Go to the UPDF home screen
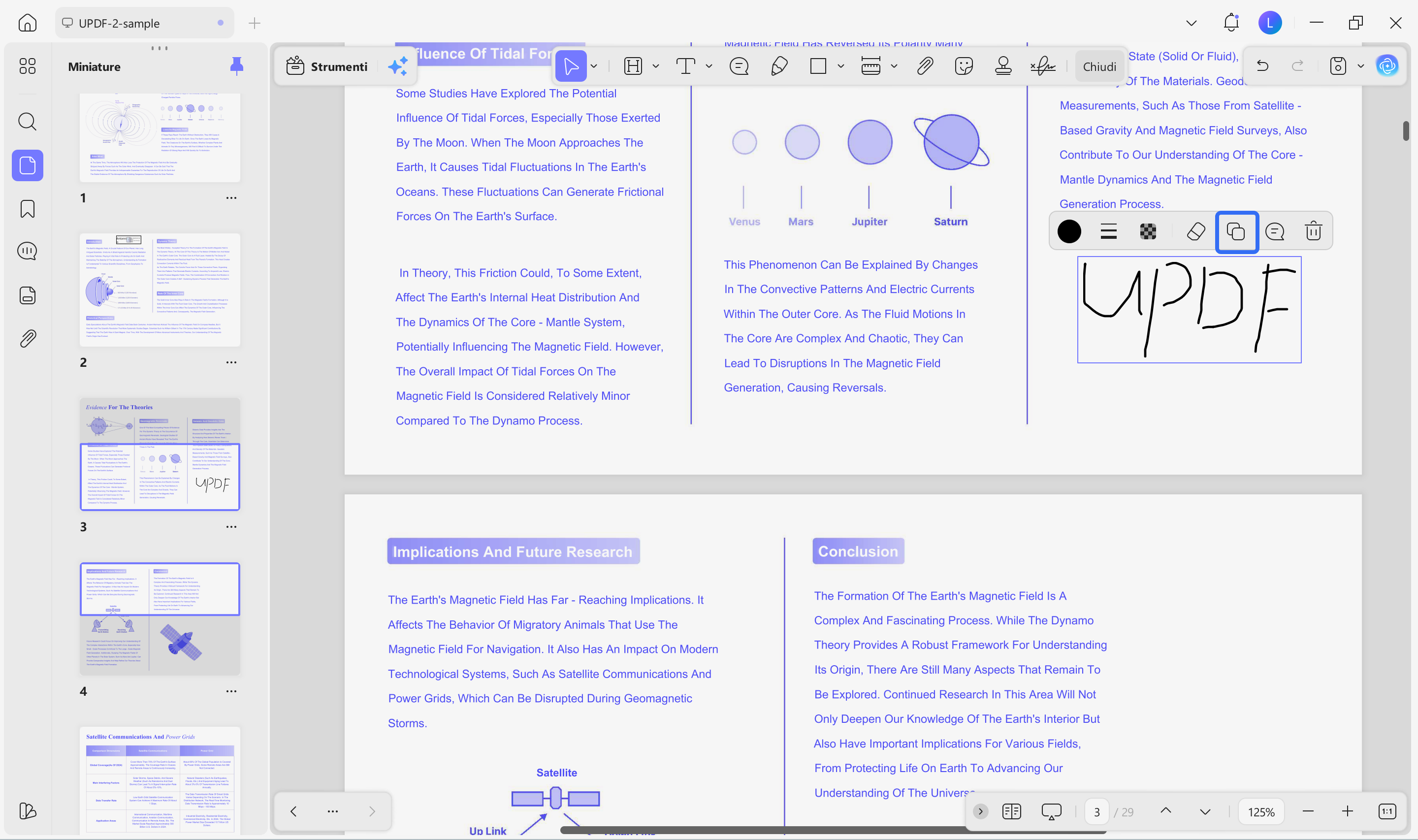The width and height of the screenshot is (1418, 840). coord(27,23)
